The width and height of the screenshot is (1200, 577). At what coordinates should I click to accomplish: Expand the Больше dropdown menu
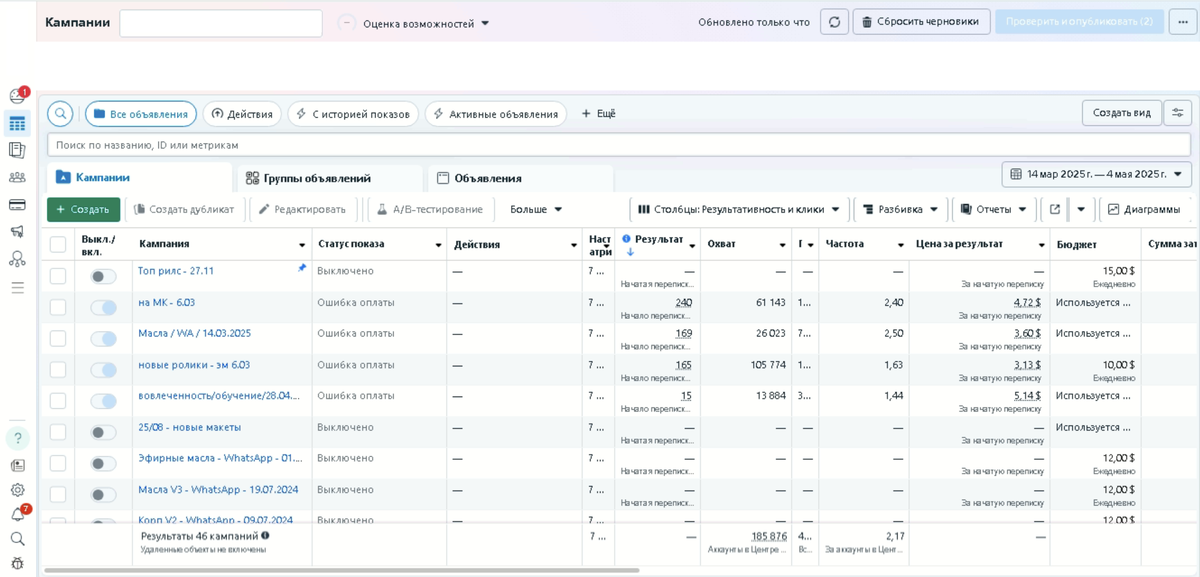536,209
